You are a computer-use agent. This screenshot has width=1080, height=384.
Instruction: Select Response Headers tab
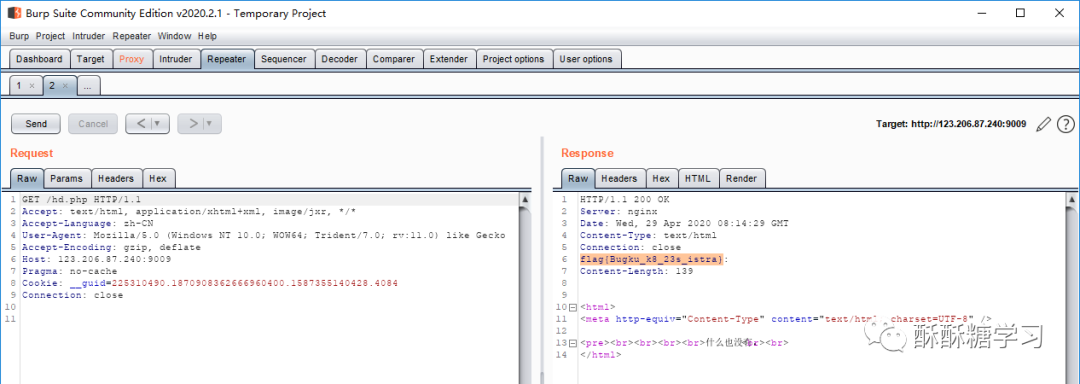point(619,178)
